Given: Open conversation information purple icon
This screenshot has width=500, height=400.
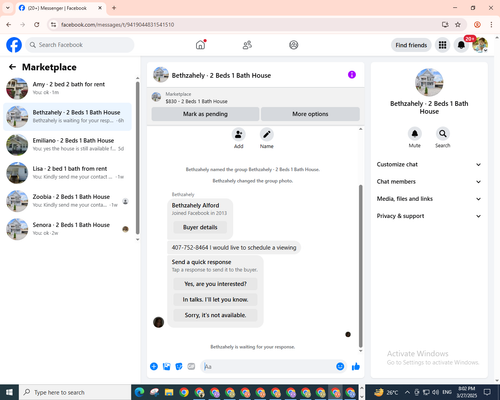Looking at the screenshot, I should pyautogui.click(x=352, y=75).
